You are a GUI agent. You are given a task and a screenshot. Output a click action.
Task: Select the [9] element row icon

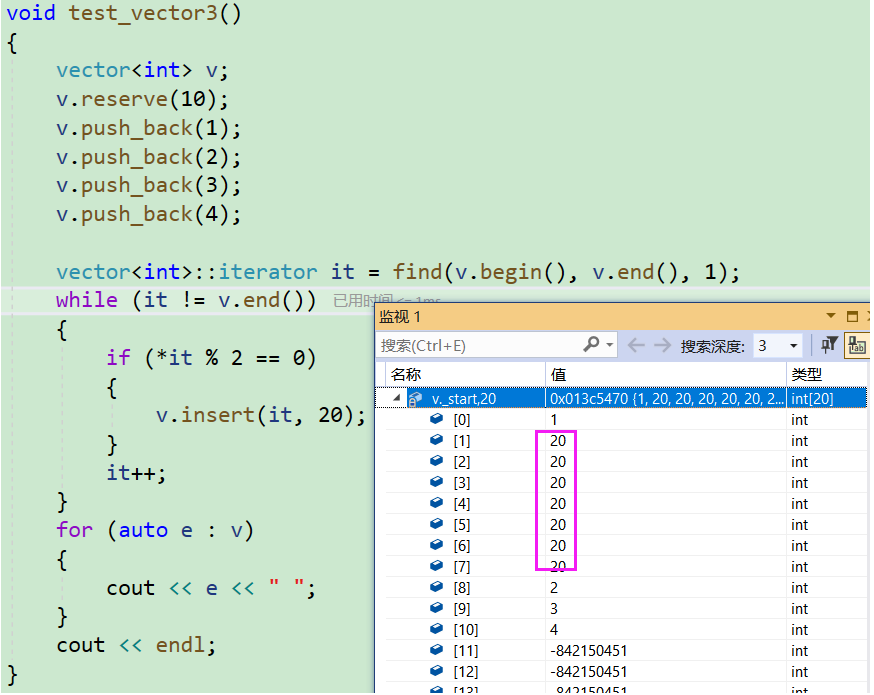click(436, 607)
